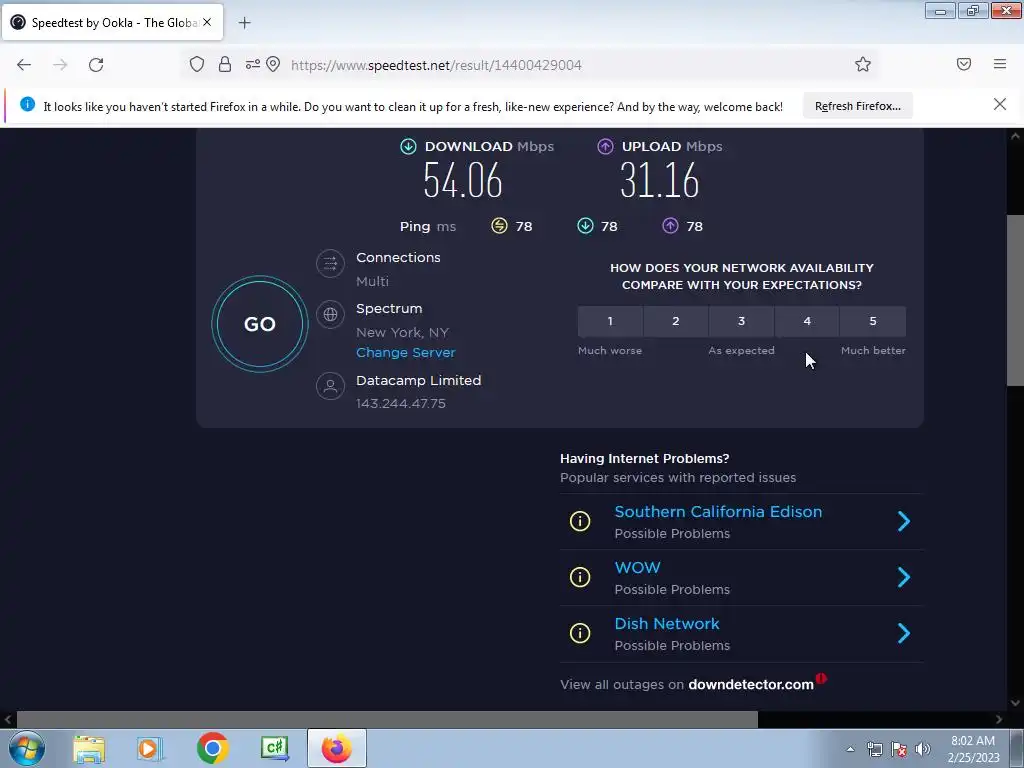1024x768 pixels.
Task: Expand the Southern California Edison chevron arrow
Action: [904, 521]
